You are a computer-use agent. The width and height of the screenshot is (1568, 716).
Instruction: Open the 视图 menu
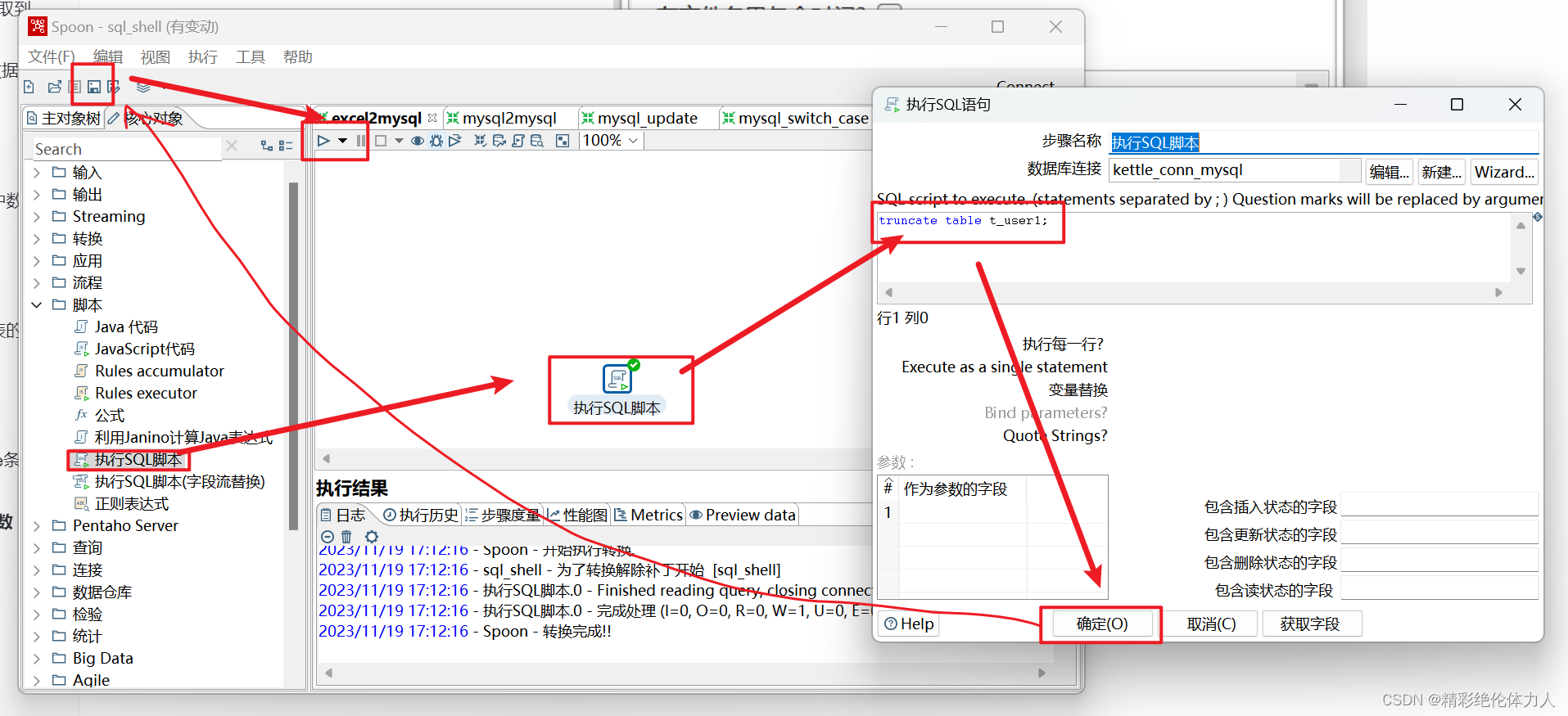click(x=156, y=56)
